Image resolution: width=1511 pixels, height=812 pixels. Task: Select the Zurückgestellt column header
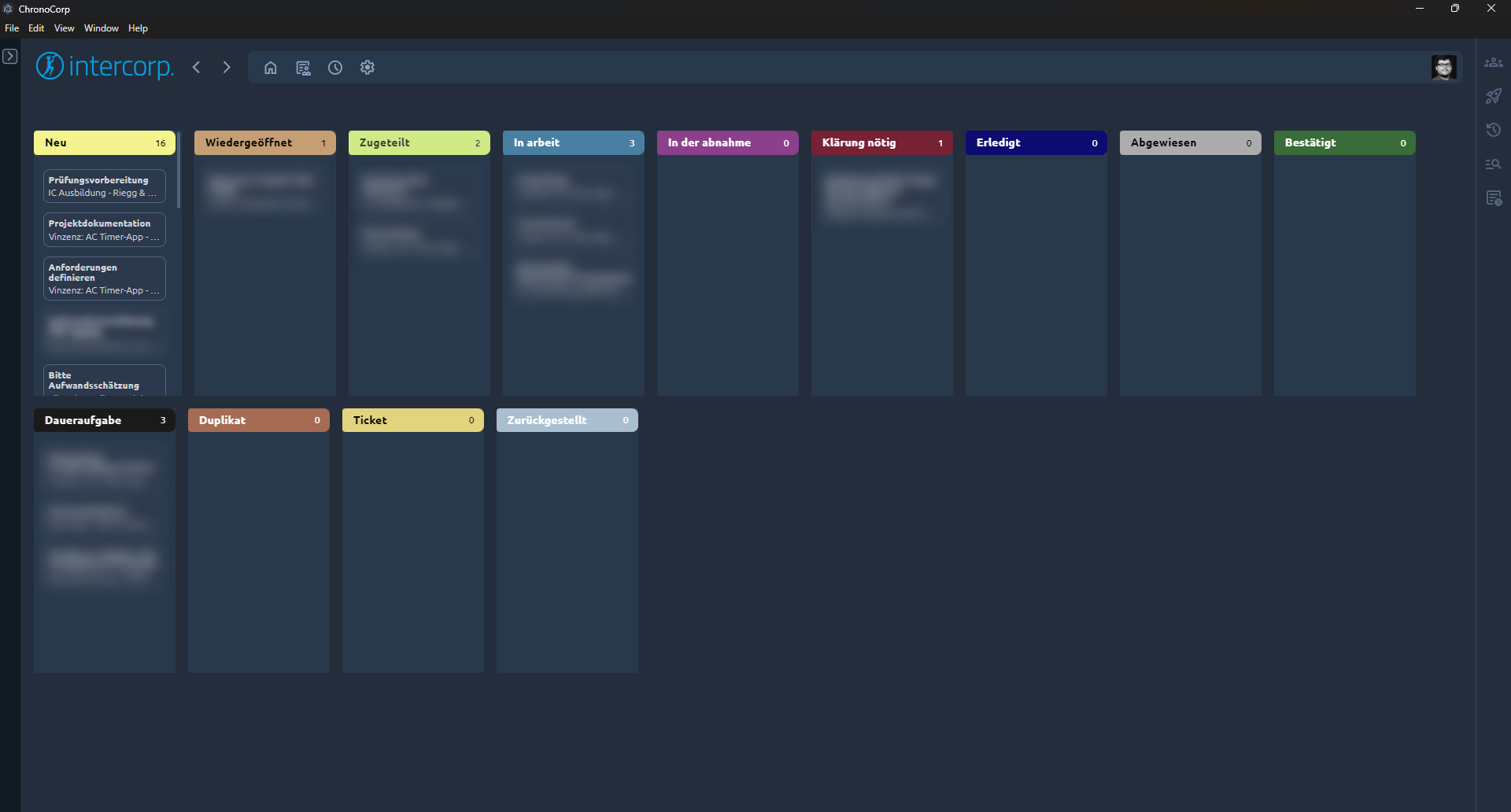(x=567, y=420)
